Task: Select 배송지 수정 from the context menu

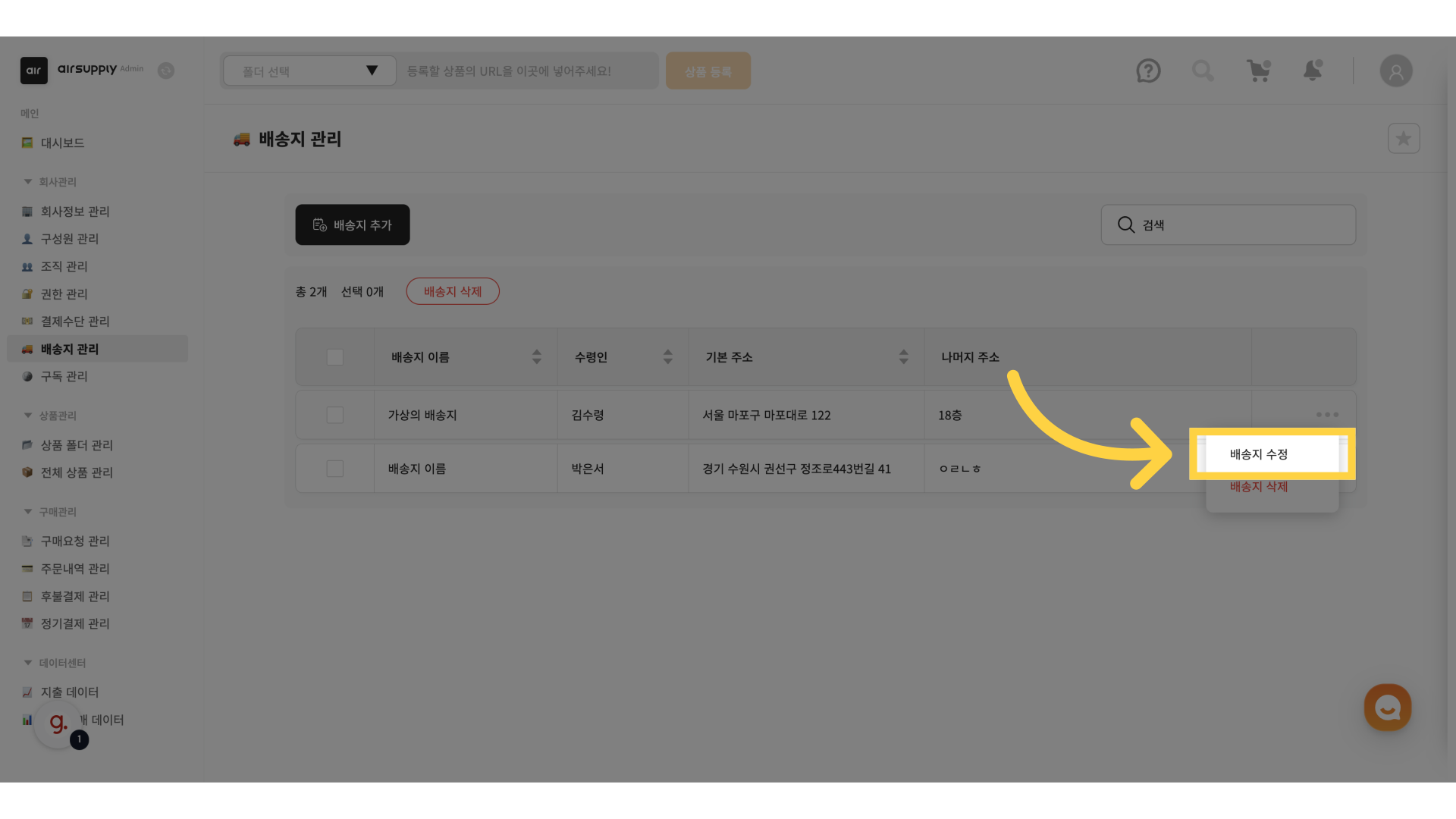Action: 1259,454
